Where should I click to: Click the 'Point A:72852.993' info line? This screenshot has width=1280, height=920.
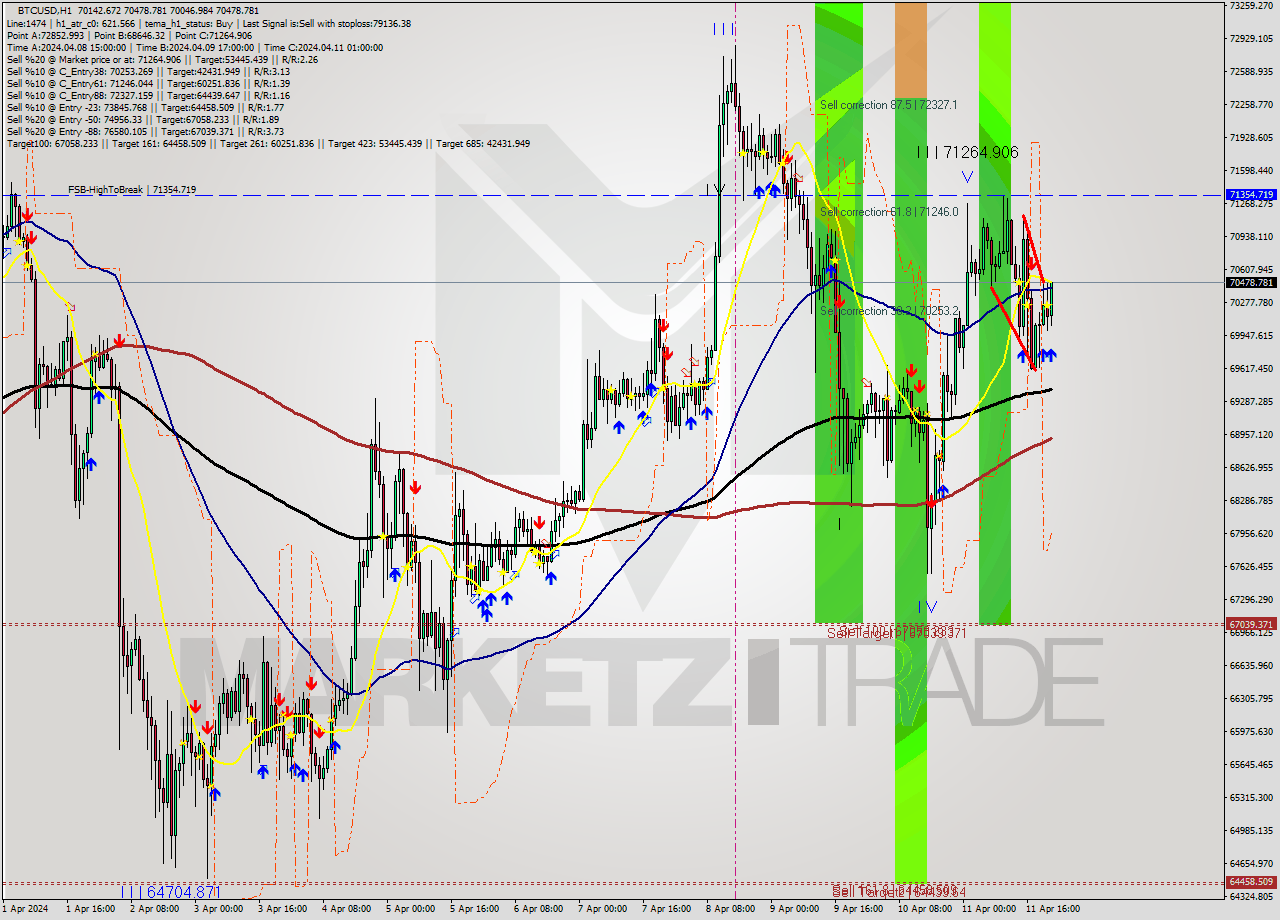129,35
